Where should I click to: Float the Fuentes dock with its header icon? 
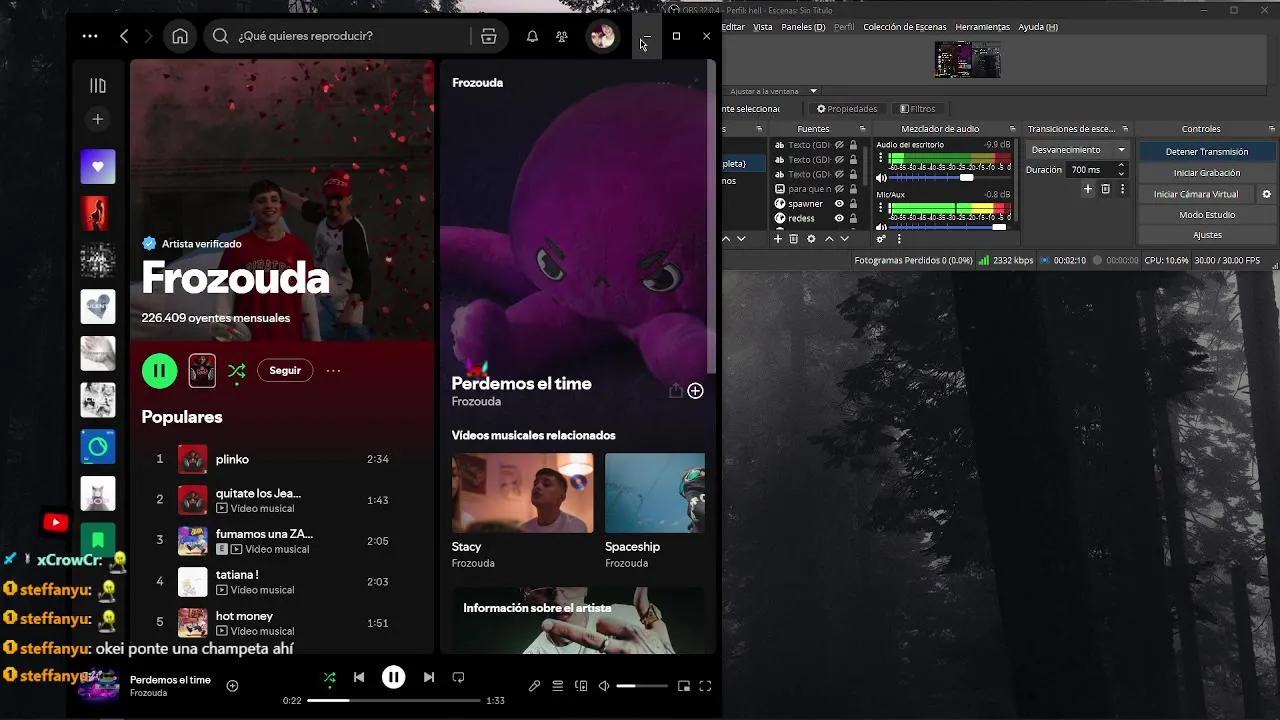[862, 128]
